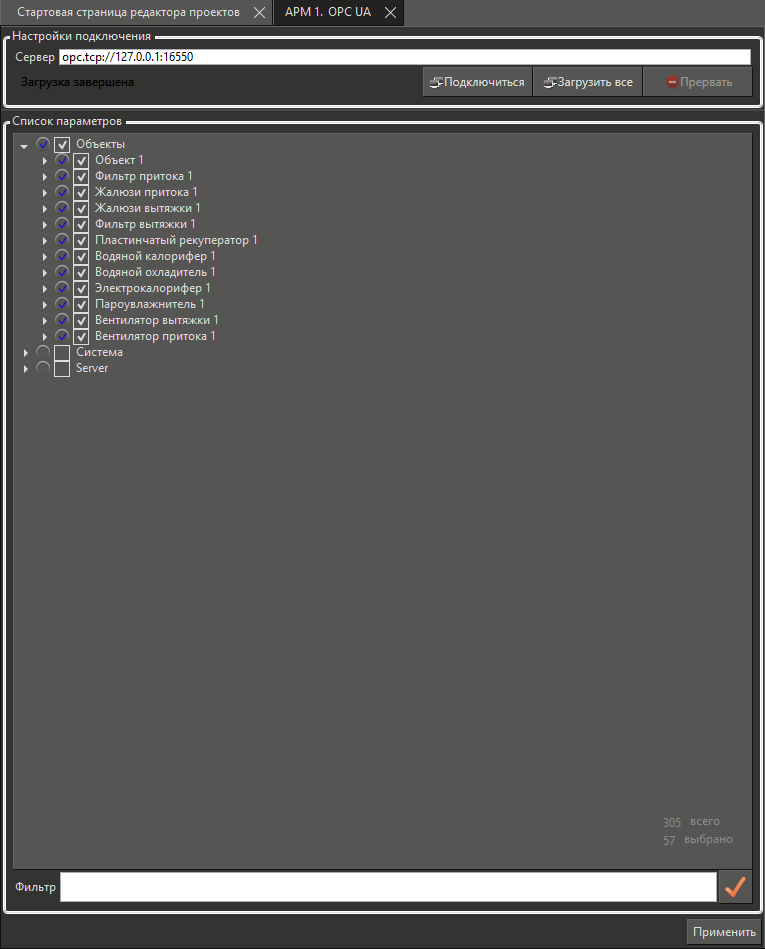Click the Применить button

pos(724,932)
